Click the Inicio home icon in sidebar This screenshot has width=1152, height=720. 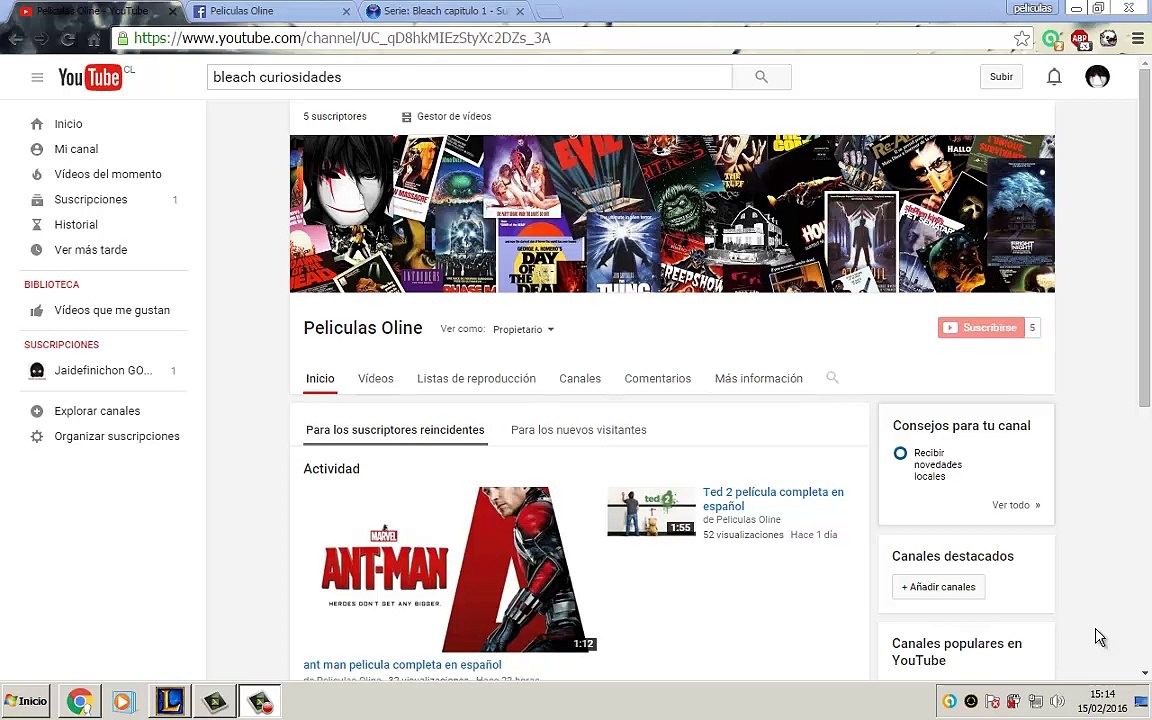click(37, 124)
